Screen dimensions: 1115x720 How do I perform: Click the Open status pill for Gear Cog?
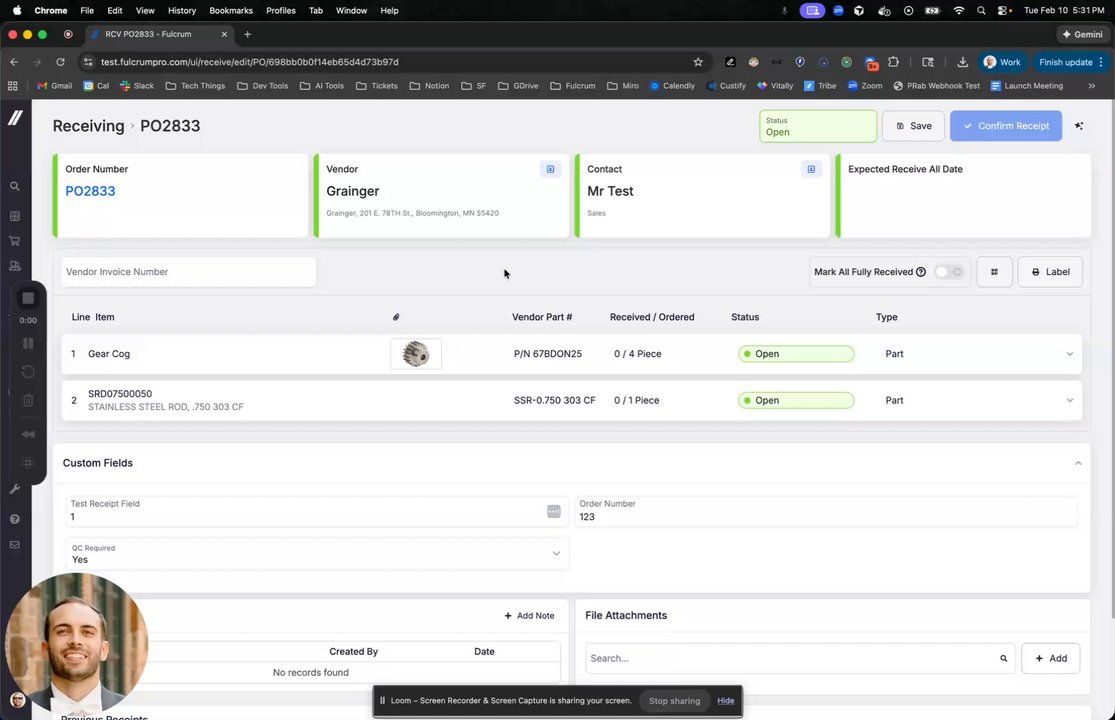coord(796,354)
